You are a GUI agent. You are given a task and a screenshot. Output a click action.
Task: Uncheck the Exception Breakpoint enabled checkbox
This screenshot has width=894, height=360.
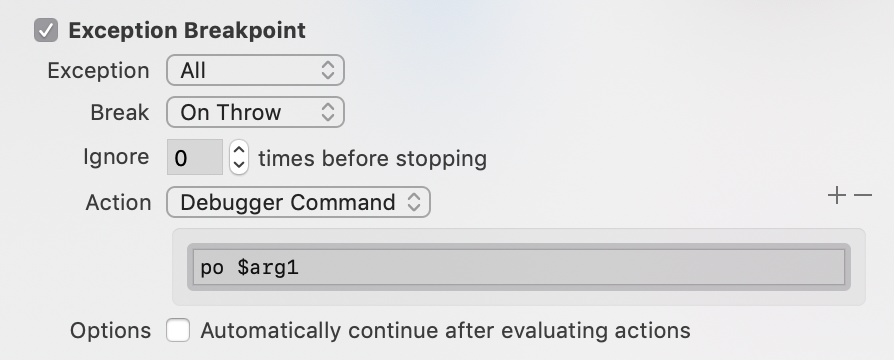(x=46, y=30)
